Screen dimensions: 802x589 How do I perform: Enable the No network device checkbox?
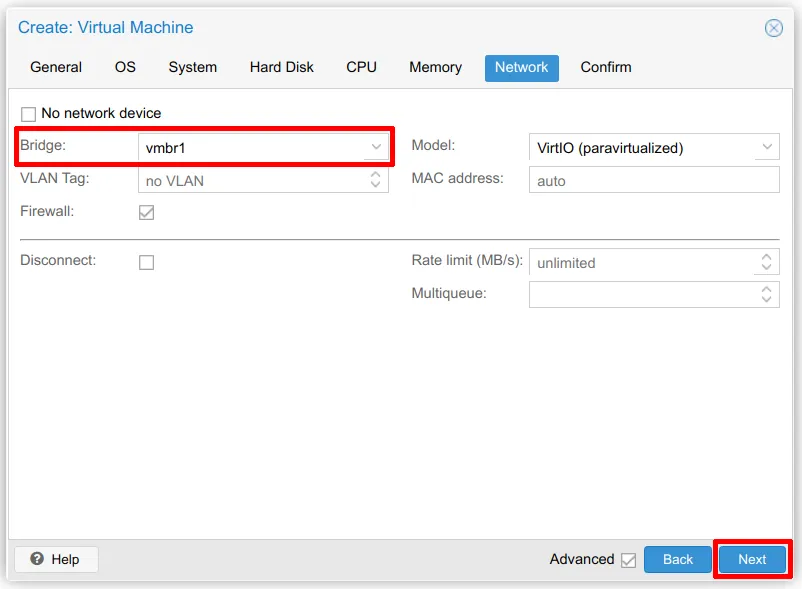(28, 114)
